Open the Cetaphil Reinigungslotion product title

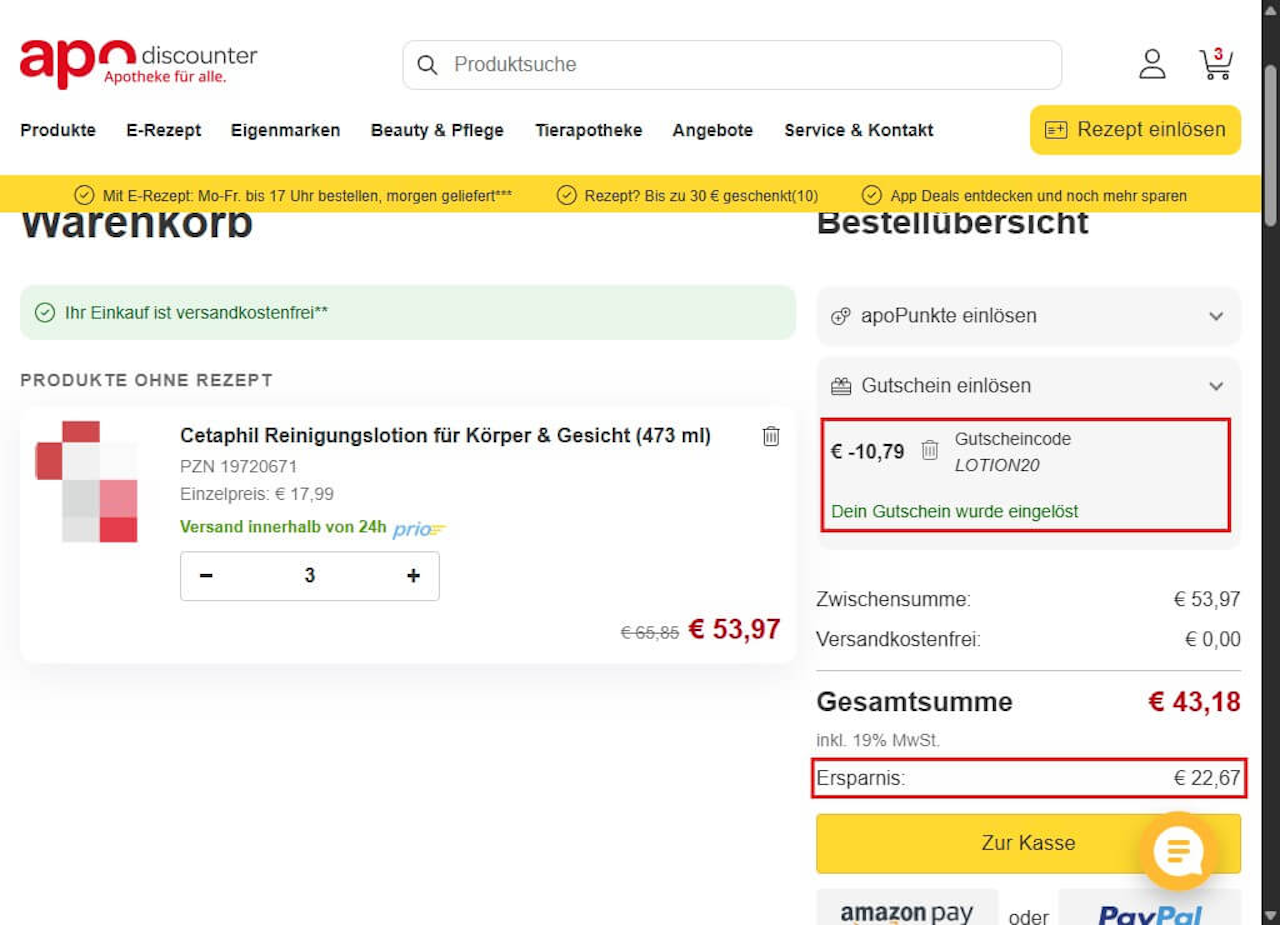point(445,436)
